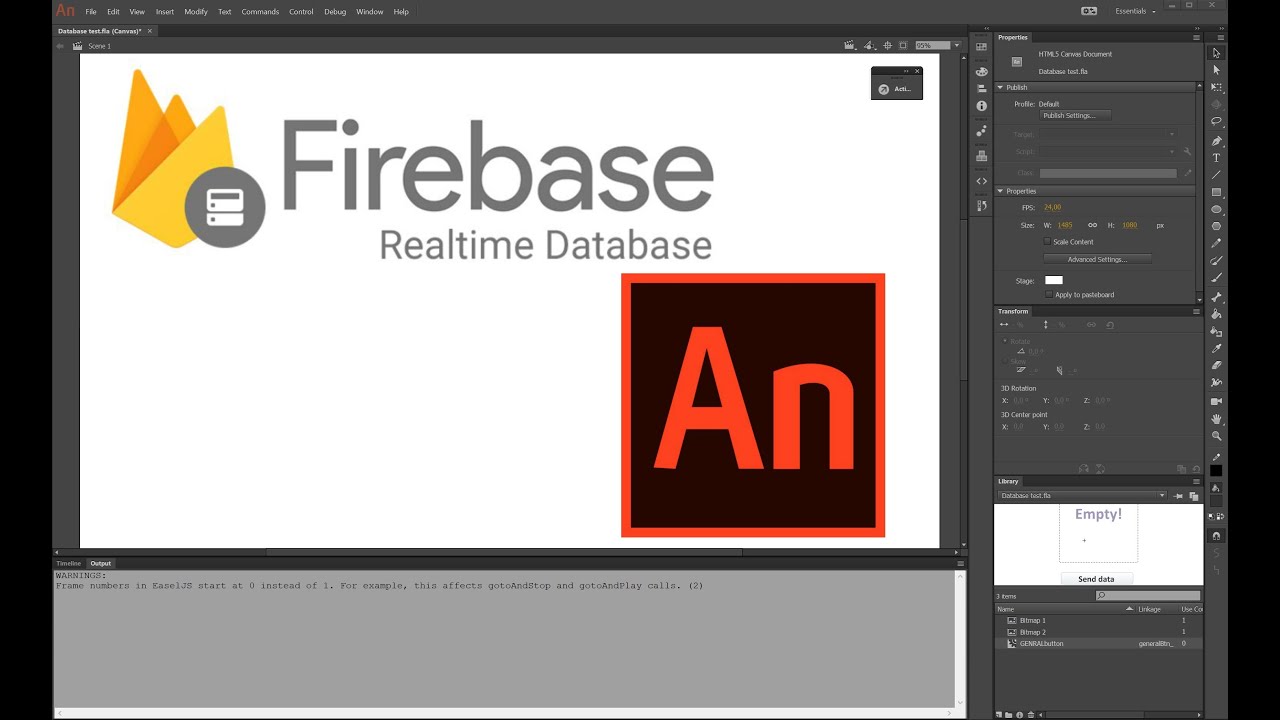Open the Output panel options menu
1280x720 pixels.
961,563
